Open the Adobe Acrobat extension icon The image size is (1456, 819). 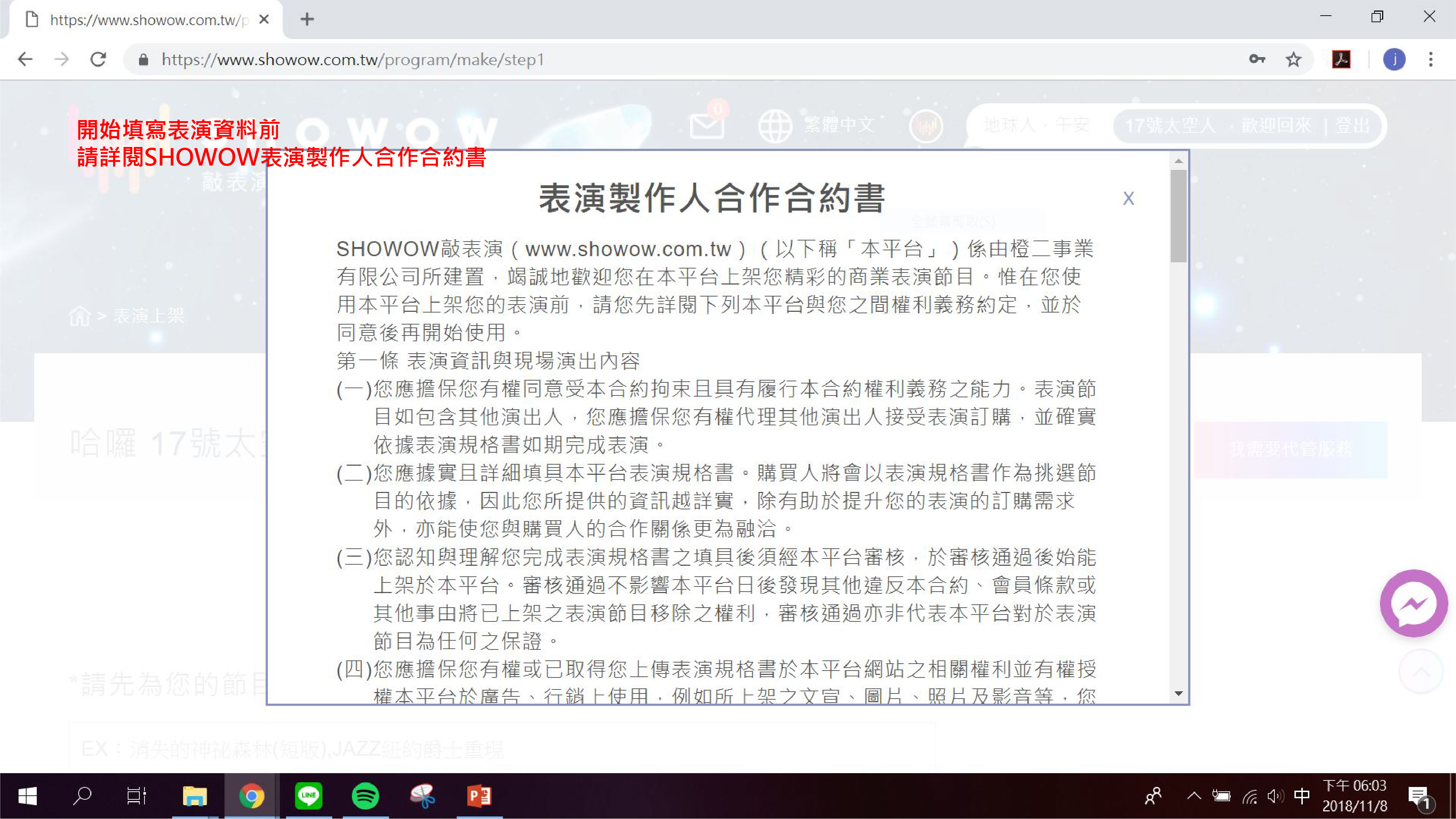pyautogui.click(x=1341, y=59)
